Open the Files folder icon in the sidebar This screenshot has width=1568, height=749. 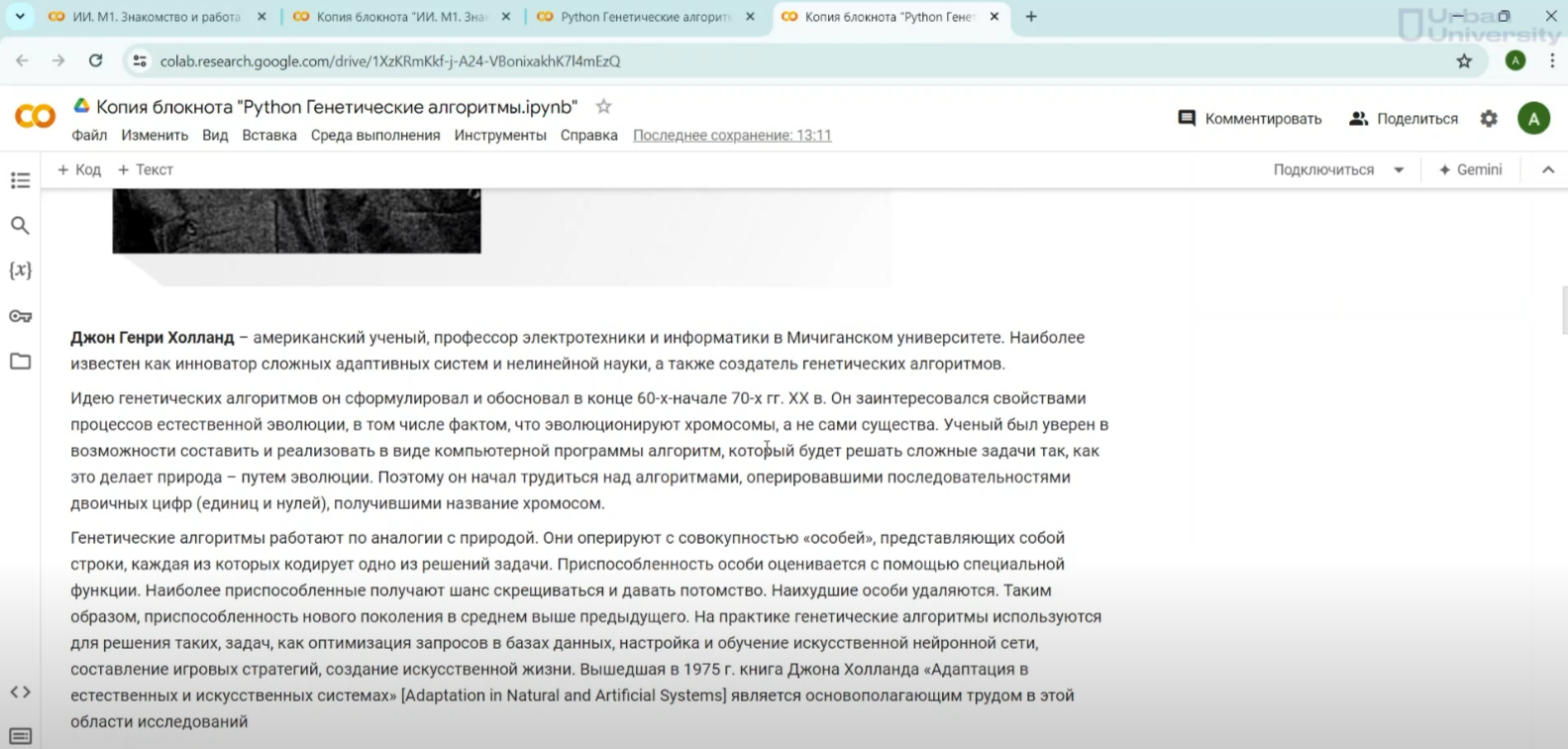(x=20, y=362)
